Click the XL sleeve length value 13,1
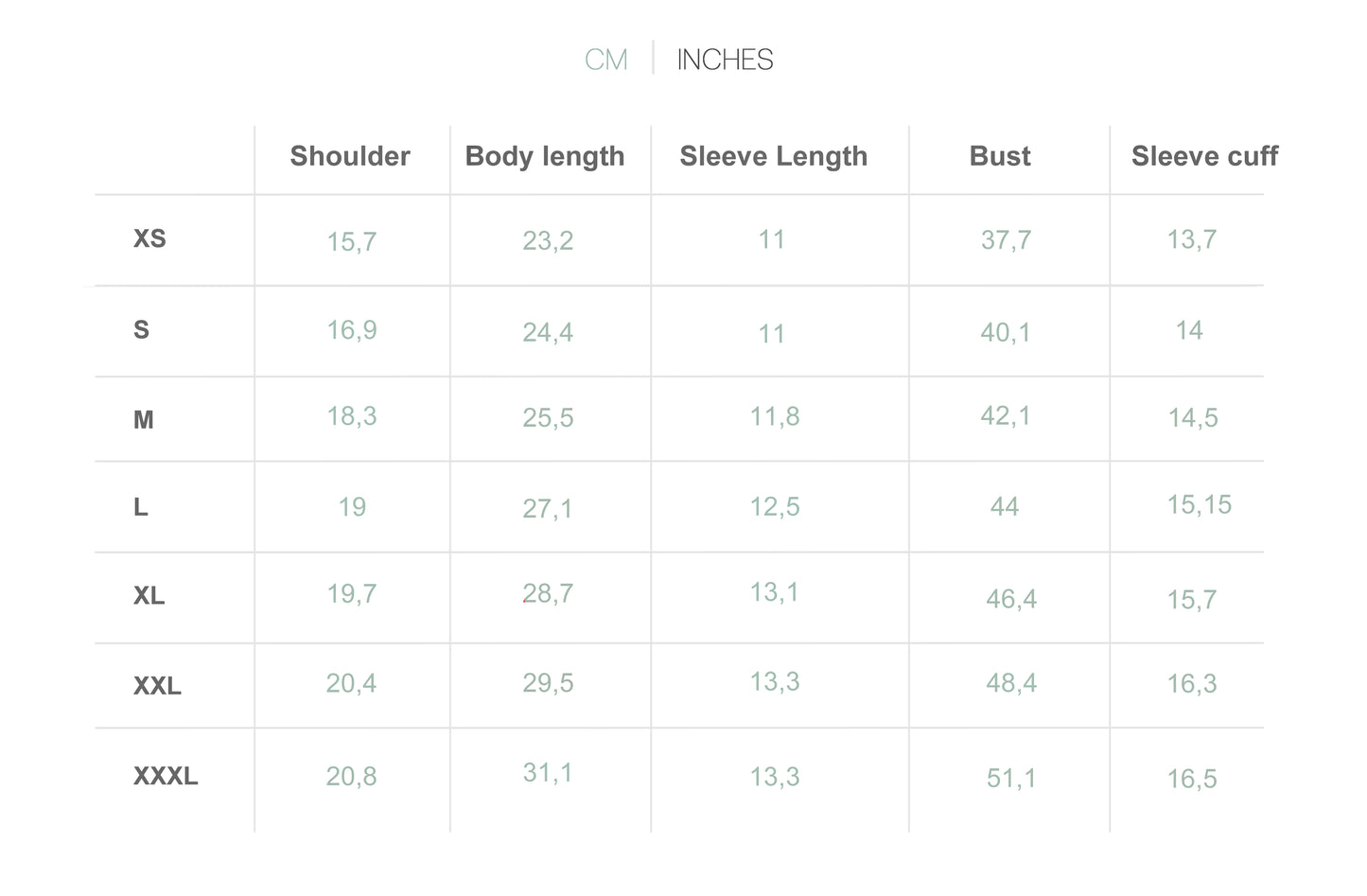 774,593
